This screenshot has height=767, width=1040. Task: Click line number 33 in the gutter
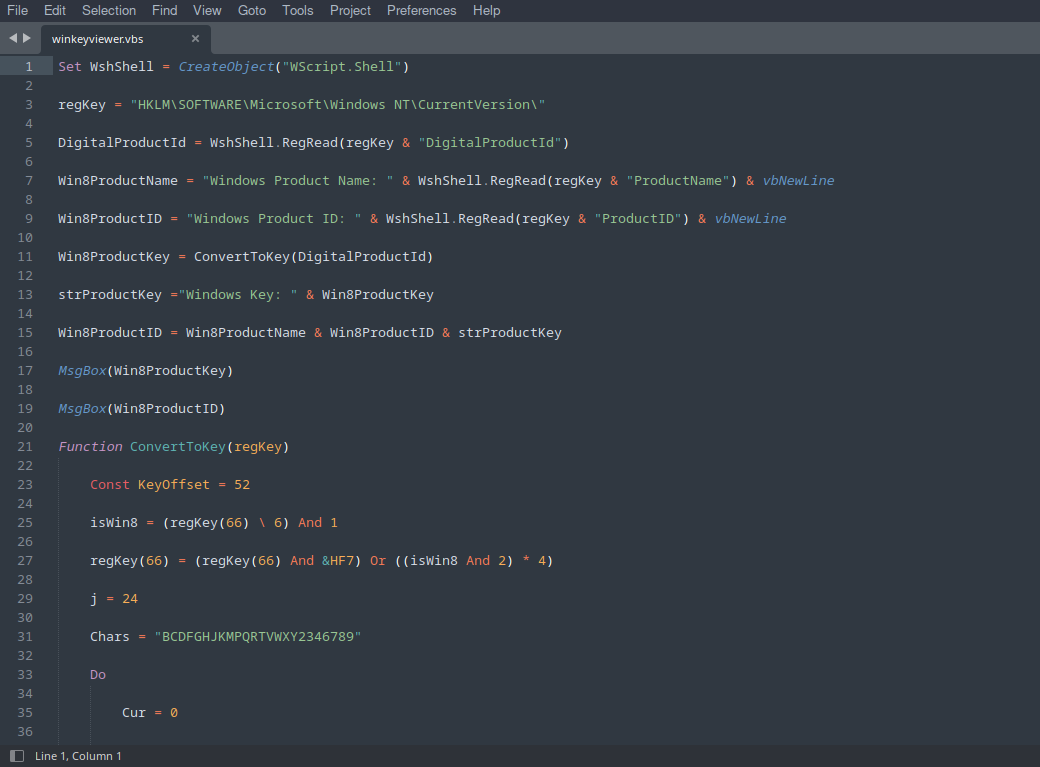(x=25, y=675)
